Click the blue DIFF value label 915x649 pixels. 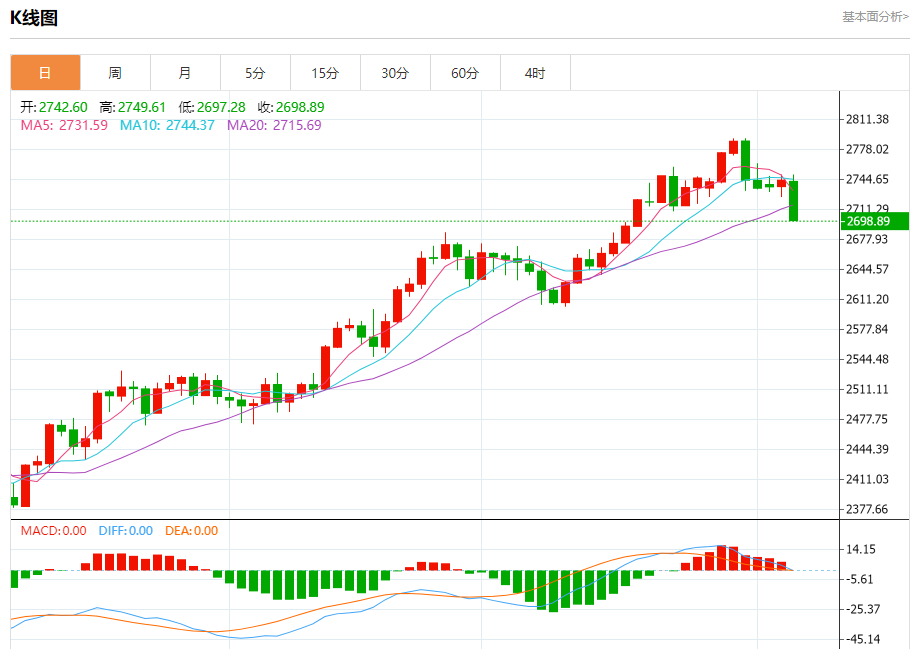125,531
